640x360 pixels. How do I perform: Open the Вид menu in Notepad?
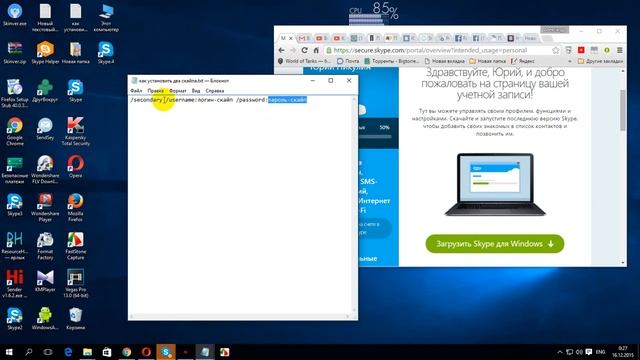point(196,91)
